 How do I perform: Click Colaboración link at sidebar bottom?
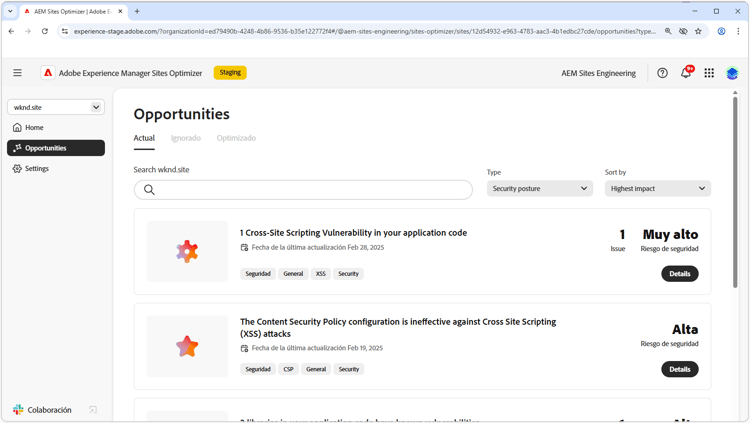pyautogui.click(x=49, y=410)
